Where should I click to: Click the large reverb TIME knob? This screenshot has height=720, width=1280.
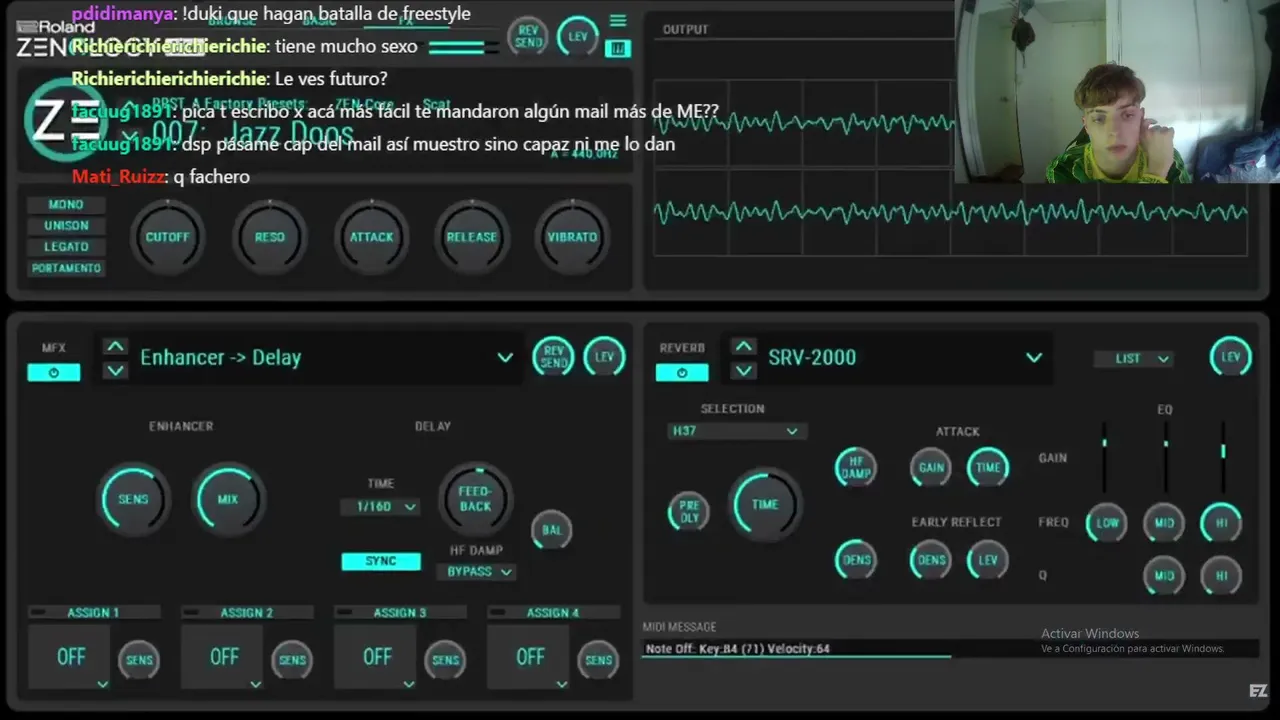tap(765, 504)
